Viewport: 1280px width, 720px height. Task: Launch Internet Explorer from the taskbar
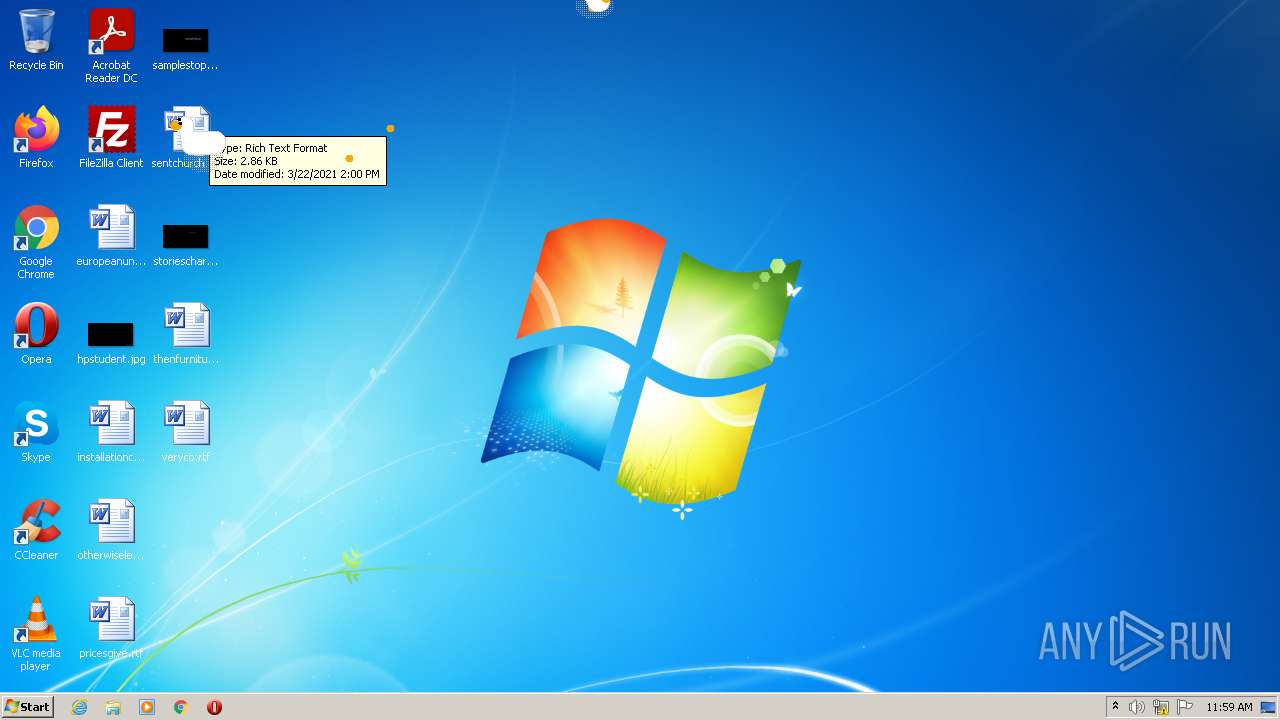click(79, 707)
